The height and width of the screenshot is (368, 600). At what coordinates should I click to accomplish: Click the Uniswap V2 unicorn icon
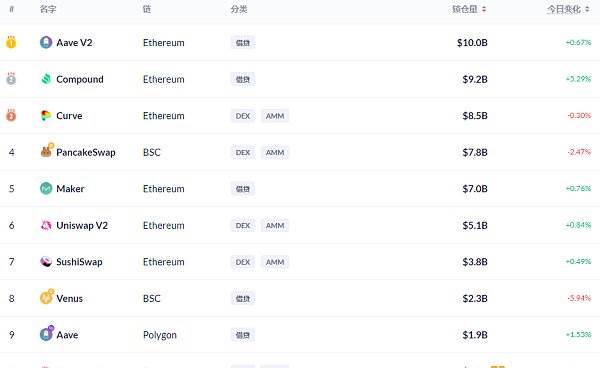[46, 225]
